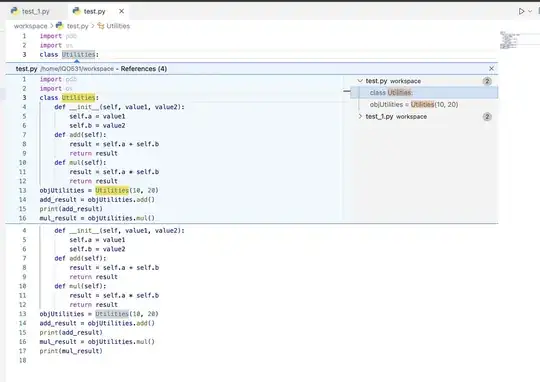Screen dimensions: 540x382
Task: Close the test.py tab
Action: tap(121, 11)
